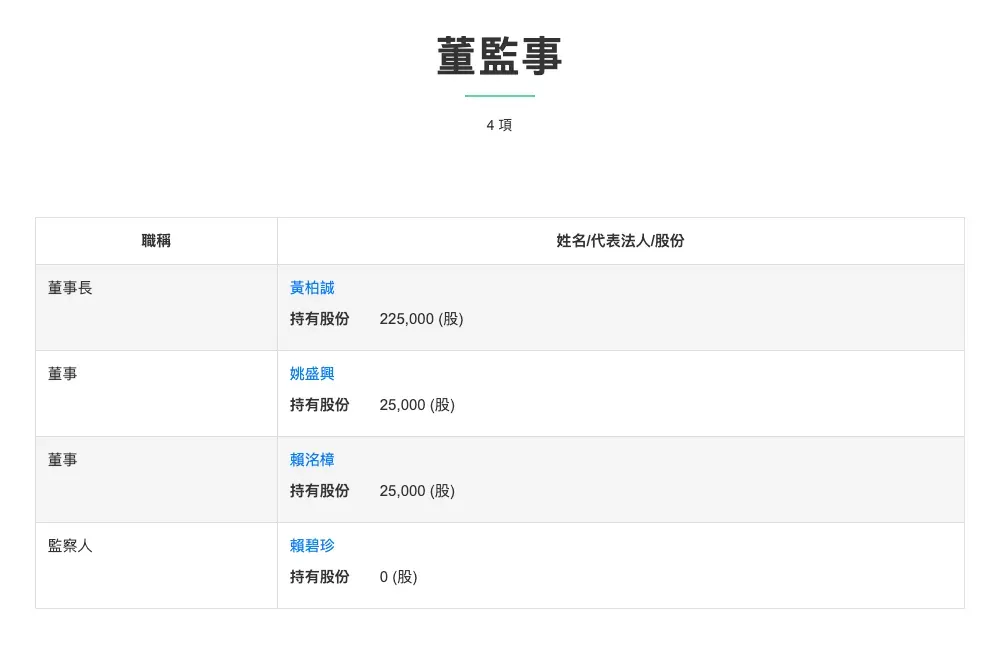The width and height of the screenshot is (1004, 653).
Task: Open the 黃柏誠 name link
Action: (x=312, y=288)
